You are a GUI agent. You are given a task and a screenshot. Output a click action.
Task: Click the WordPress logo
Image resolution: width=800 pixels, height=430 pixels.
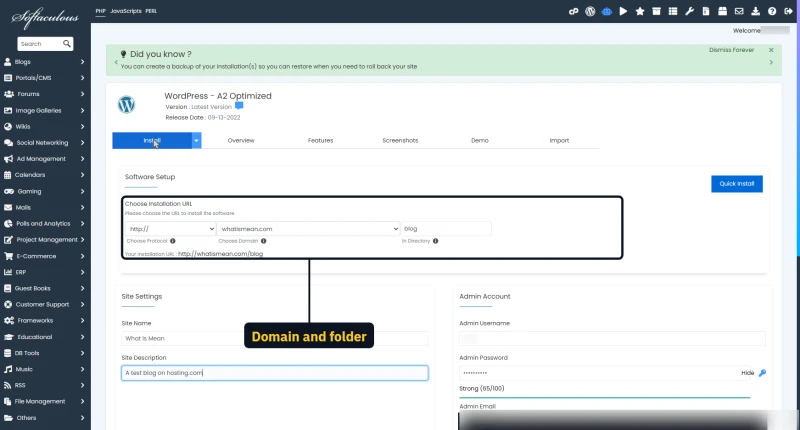point(127,105)
